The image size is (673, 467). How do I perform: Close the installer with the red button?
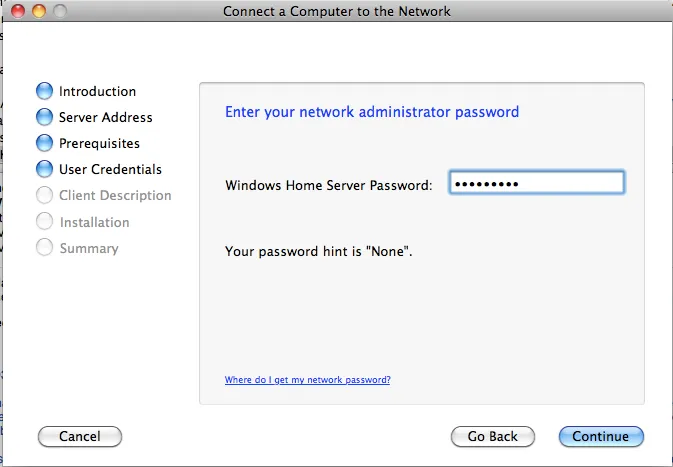(x=18, y=11)
